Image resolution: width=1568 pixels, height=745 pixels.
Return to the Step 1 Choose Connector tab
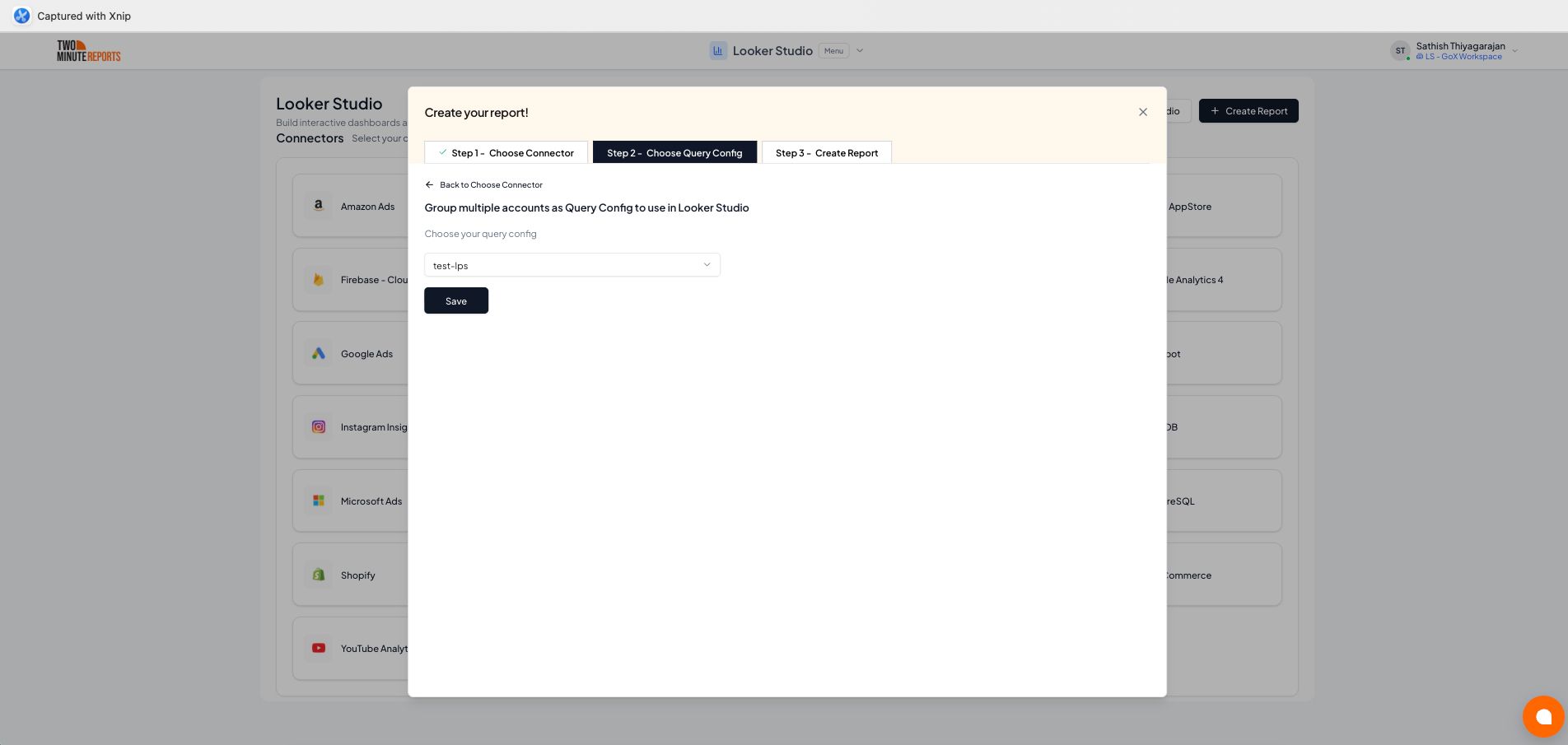tap(506, 152)
